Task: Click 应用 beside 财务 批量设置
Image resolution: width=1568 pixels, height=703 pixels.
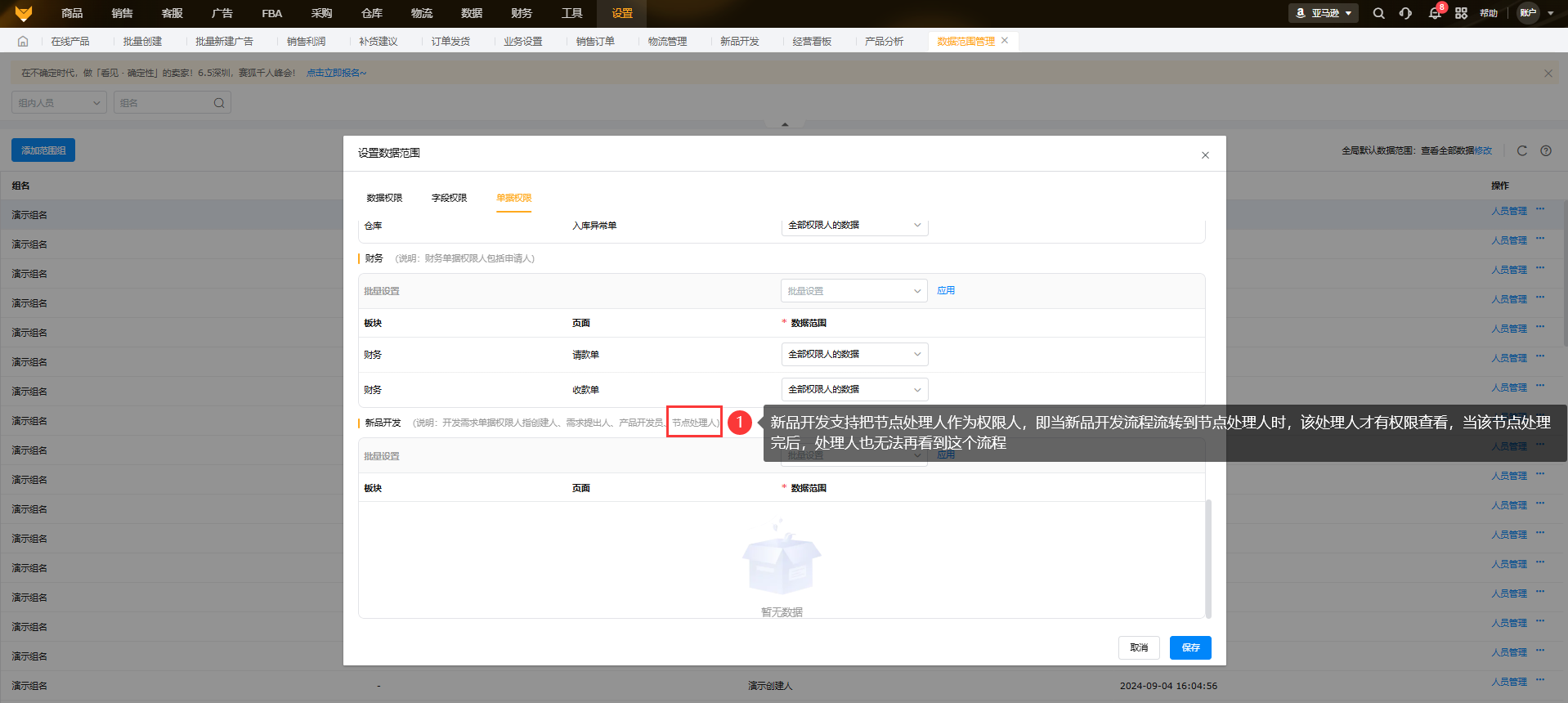Action: [946, 290]
